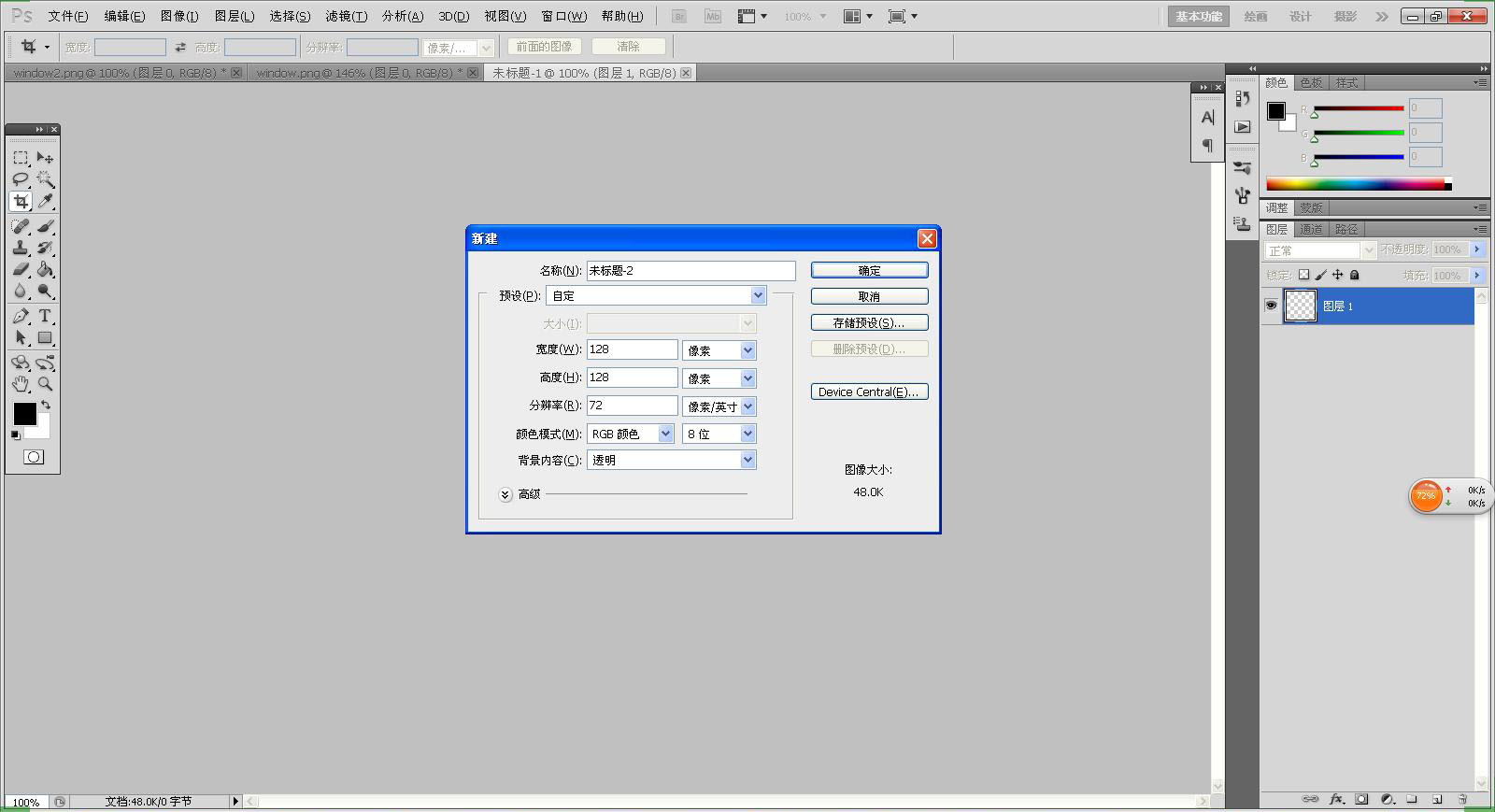Switch to the 通道 channels tab
1495x812 pixels.
1311,229
